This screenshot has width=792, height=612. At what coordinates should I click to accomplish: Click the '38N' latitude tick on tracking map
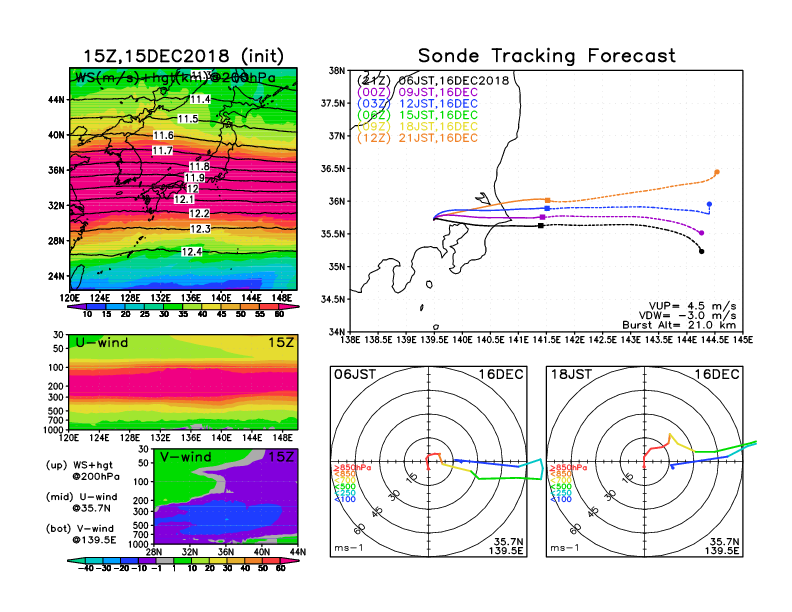tap(336, 71)
